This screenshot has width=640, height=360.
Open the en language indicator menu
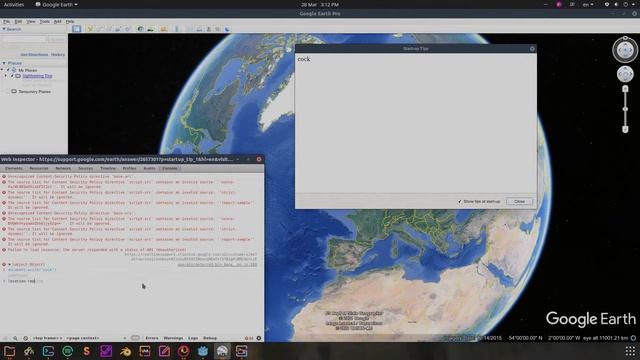pyautogui.click(x=588, y=4)
